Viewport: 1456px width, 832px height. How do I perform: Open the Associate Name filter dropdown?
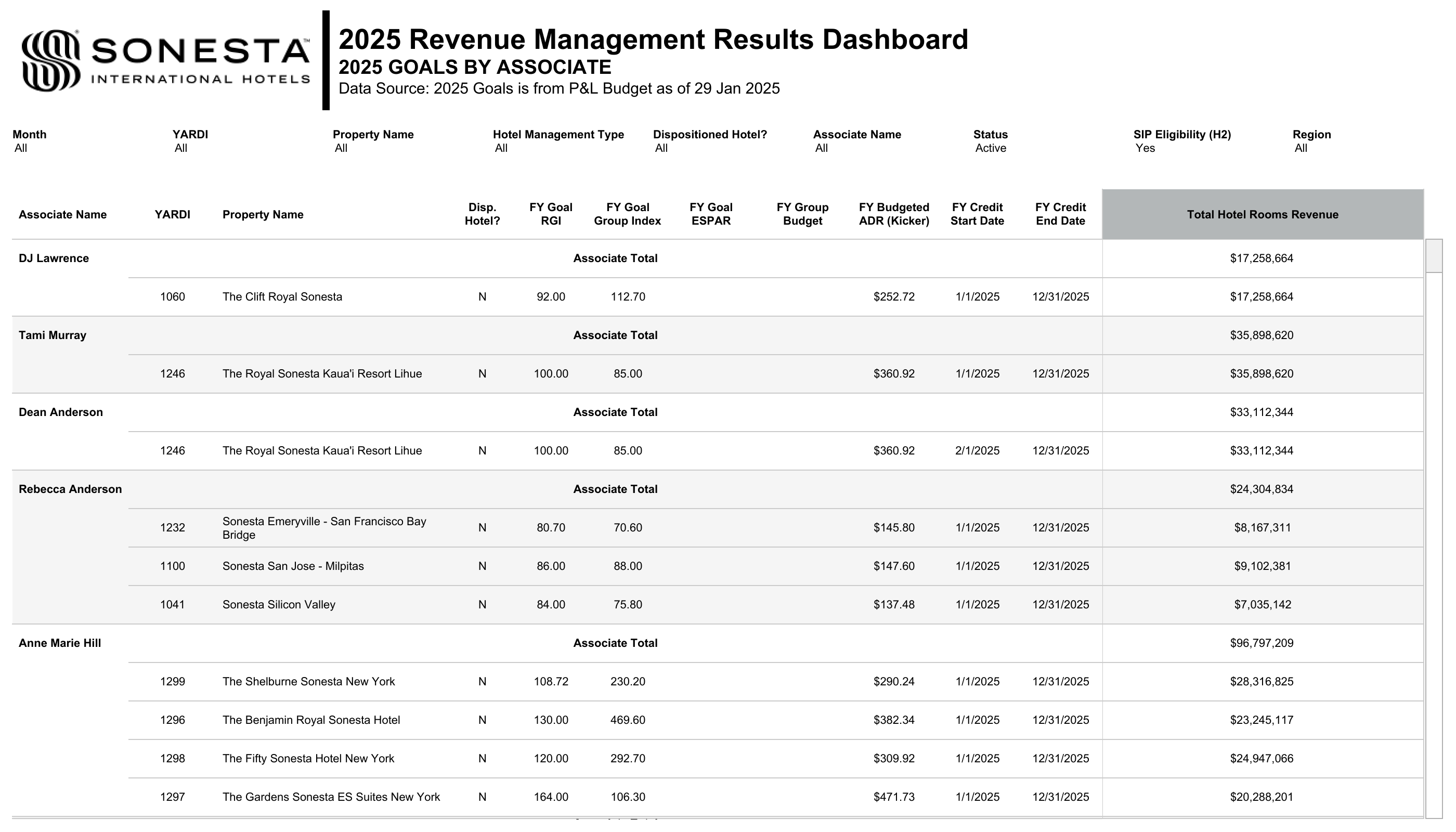821,149
